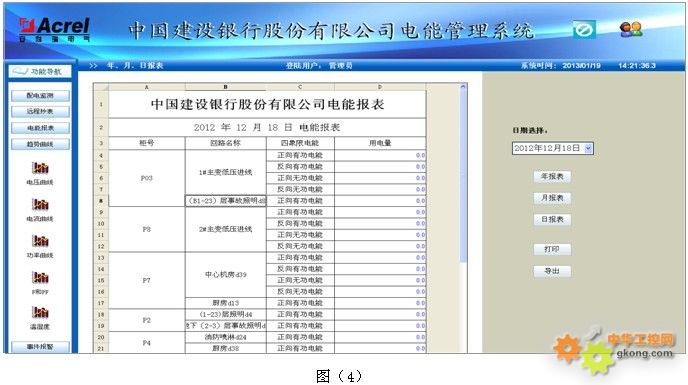The height and width of the screenshot is (385, 688).
Task: Click the 年报表 yearly report button
Action: pyautogui.click(x=552, y=176)
